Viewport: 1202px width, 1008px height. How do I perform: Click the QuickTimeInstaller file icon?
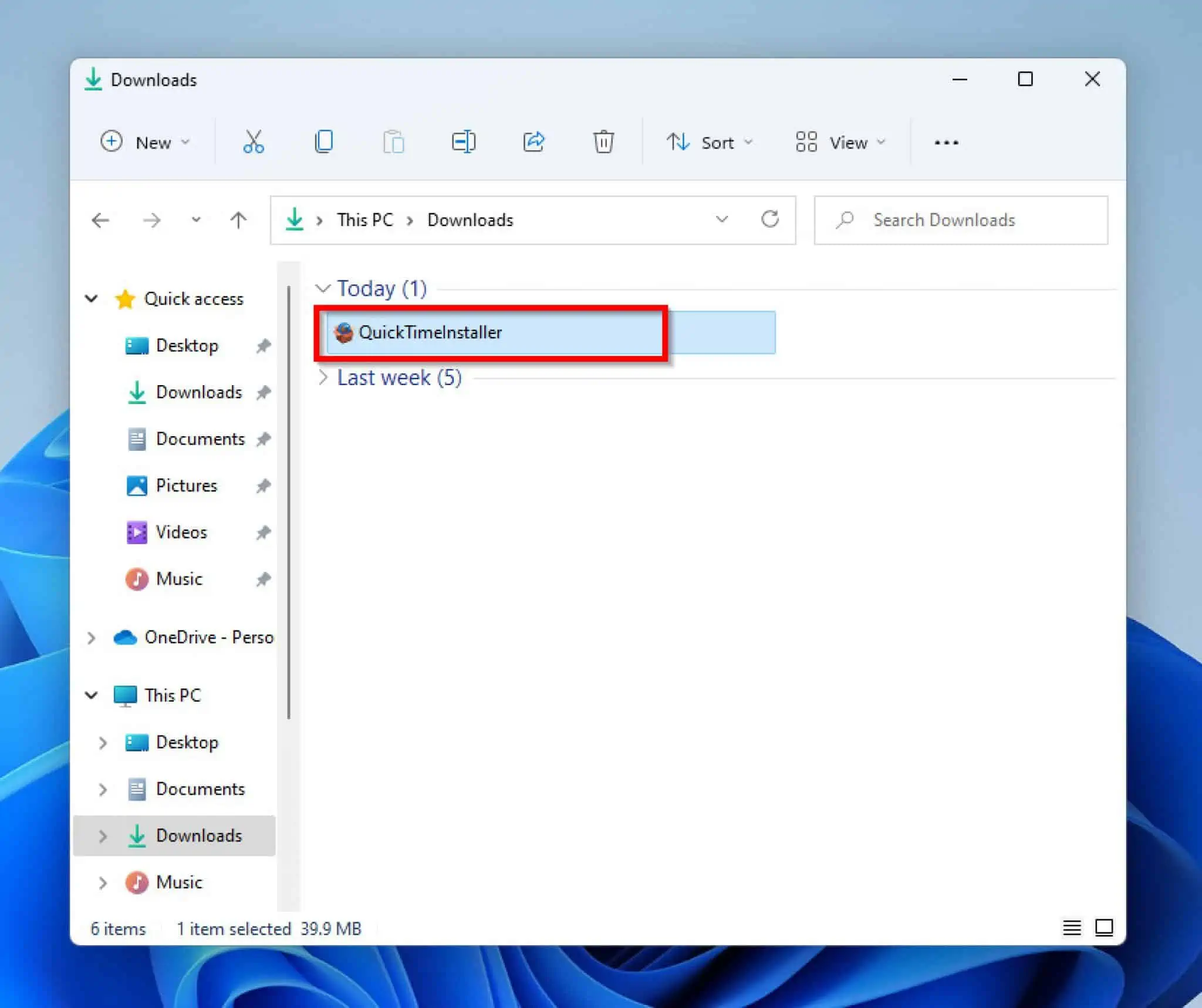(343, 332)
